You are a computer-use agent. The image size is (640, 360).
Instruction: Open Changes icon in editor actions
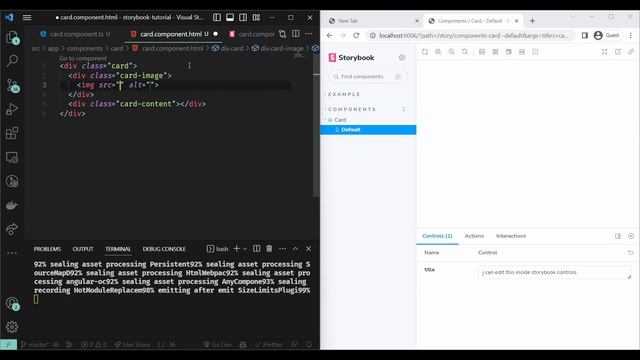point(282,34)
